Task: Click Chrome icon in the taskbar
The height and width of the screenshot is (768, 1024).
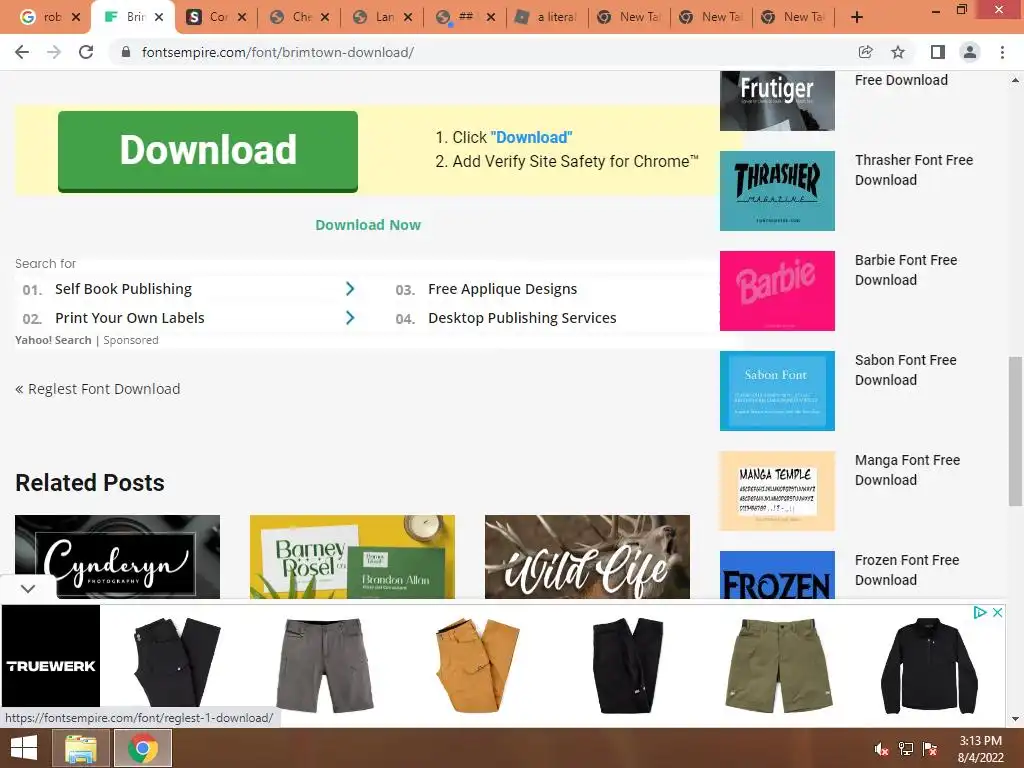Action: 143,748
